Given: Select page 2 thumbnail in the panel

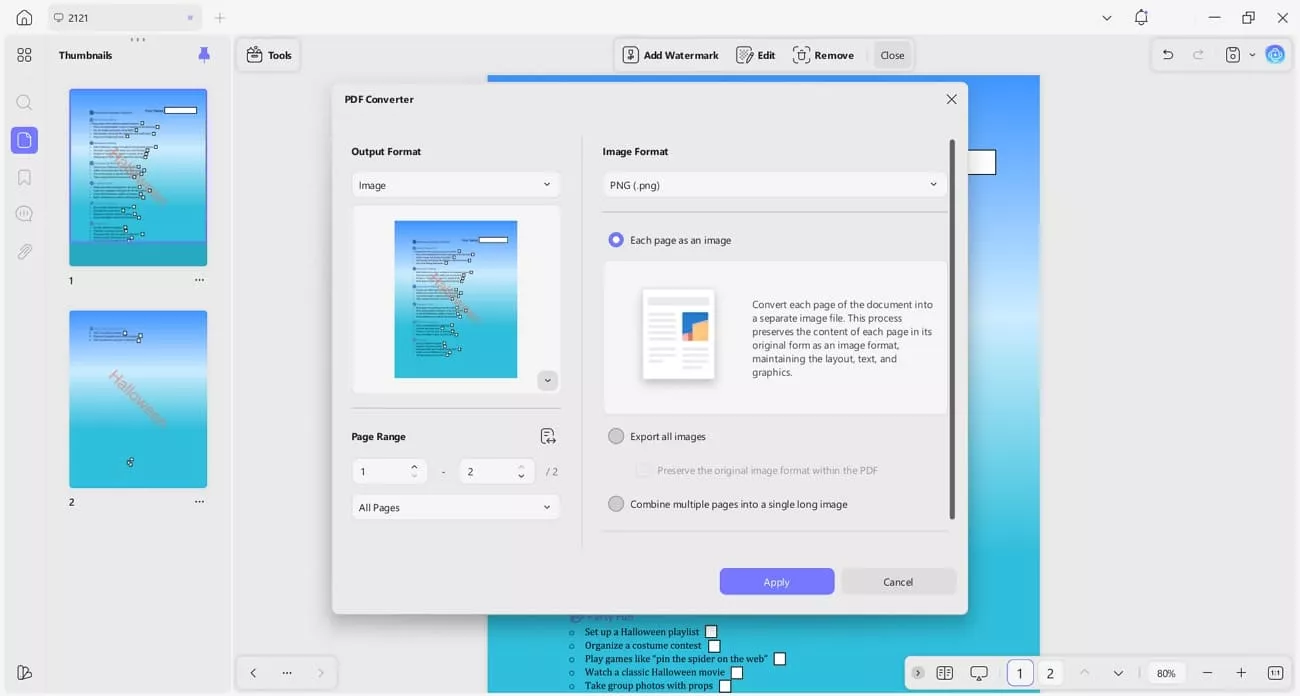Looking at the screenshot, I should (x=137, y=398).
